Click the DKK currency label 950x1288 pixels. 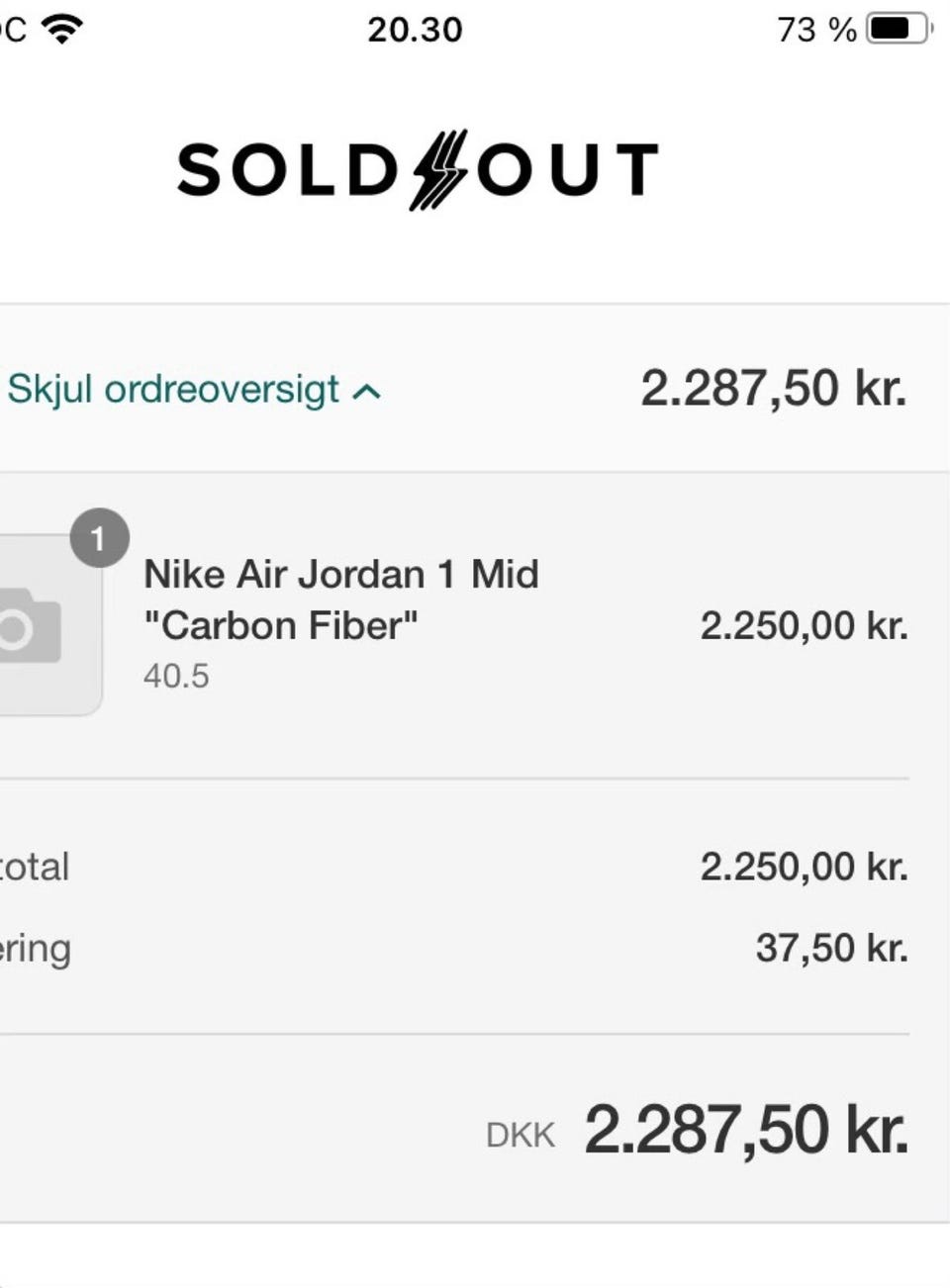click(x=521, y=1135)
